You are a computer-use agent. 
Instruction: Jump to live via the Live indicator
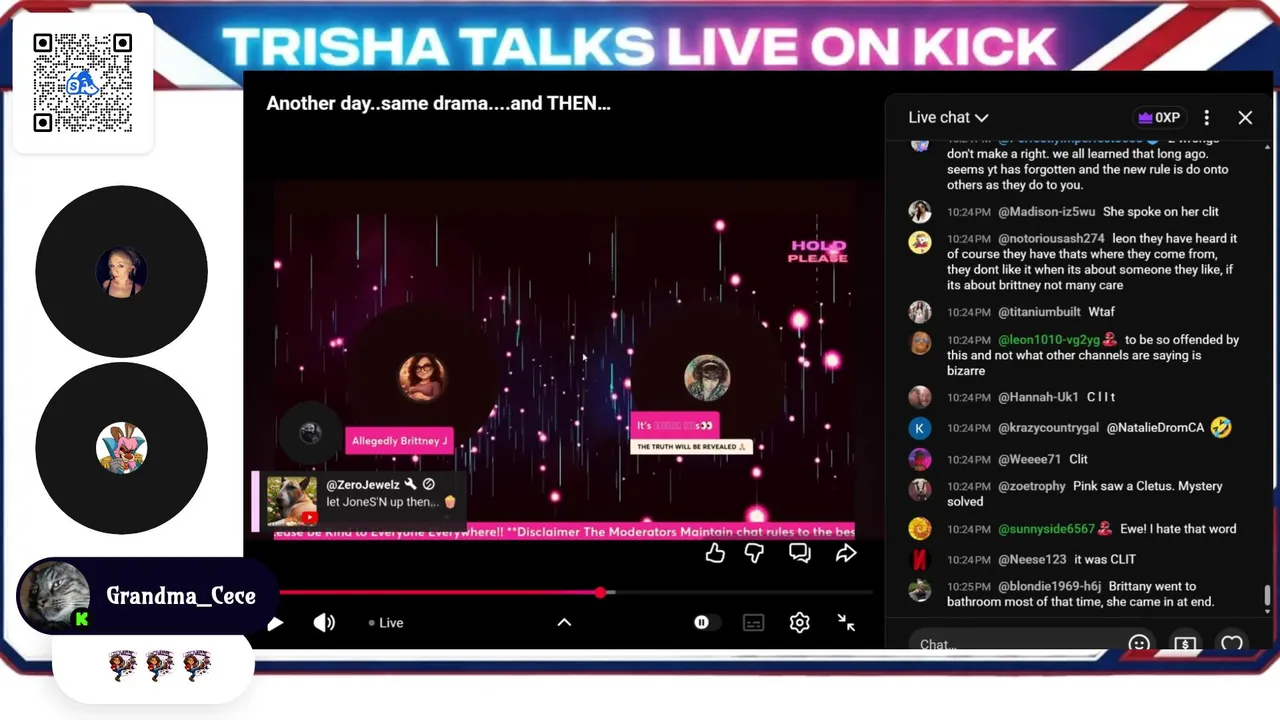tap(386, 623)
